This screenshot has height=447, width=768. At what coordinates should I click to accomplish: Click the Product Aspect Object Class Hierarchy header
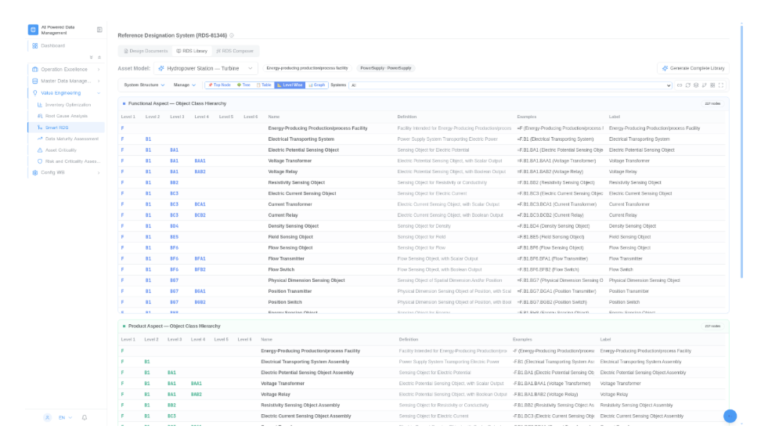click(174, 326)
